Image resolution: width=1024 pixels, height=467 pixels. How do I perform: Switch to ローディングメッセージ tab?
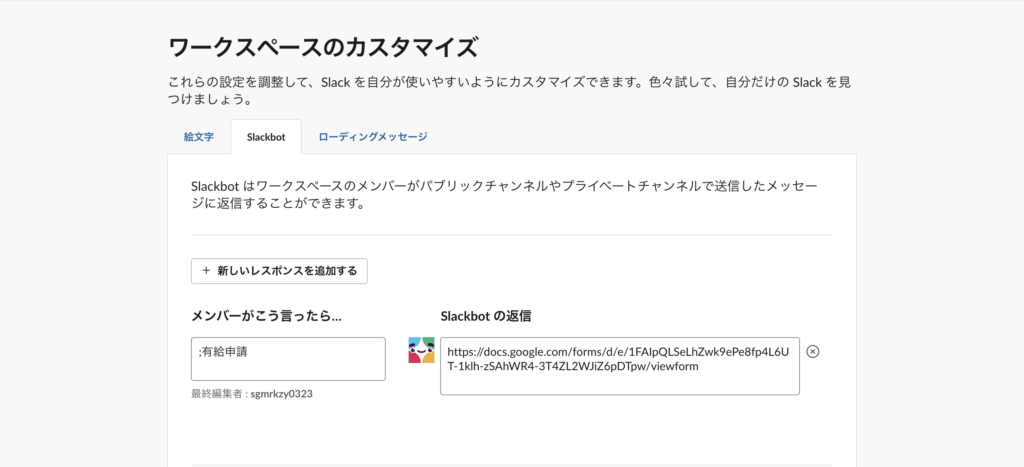[x=373, y=137]
